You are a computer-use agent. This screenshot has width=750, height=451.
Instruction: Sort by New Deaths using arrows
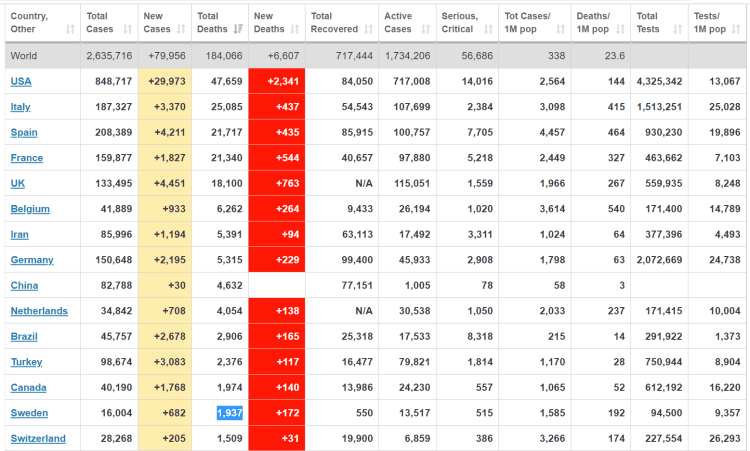(293, 30)
